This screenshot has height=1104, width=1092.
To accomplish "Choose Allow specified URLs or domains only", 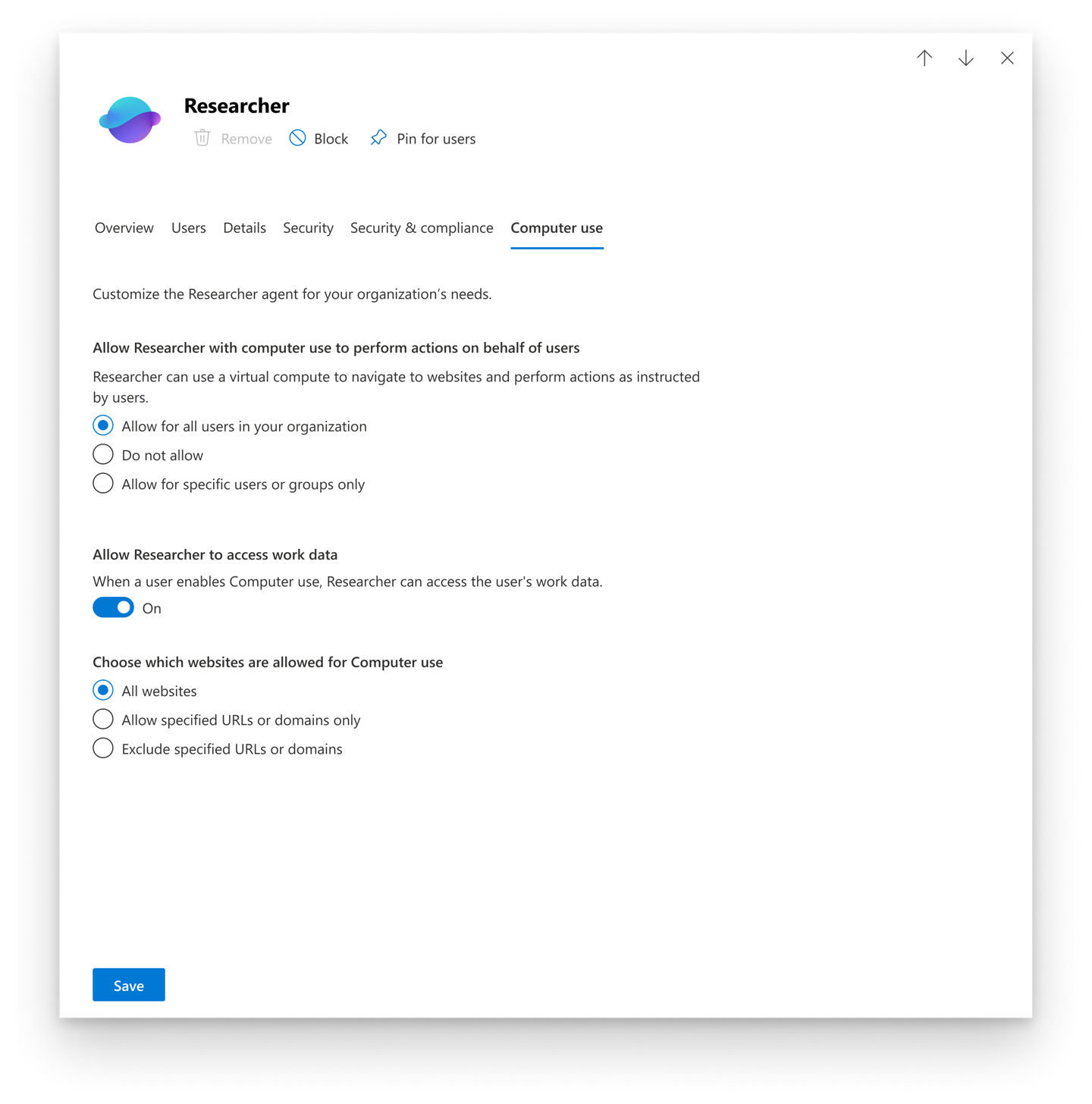I will pos(103,720).
